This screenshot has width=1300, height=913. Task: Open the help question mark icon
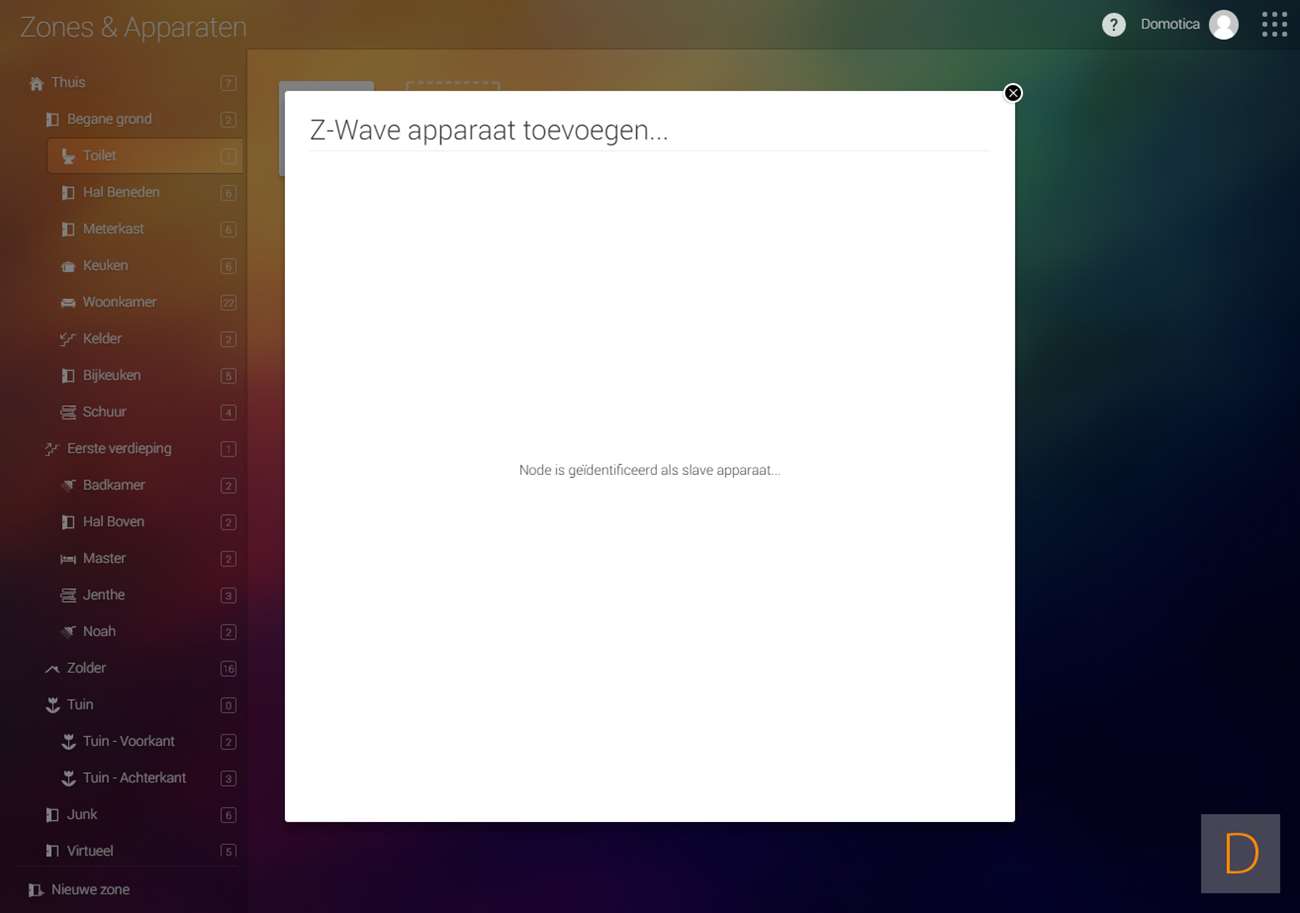tap(1113, 25)
